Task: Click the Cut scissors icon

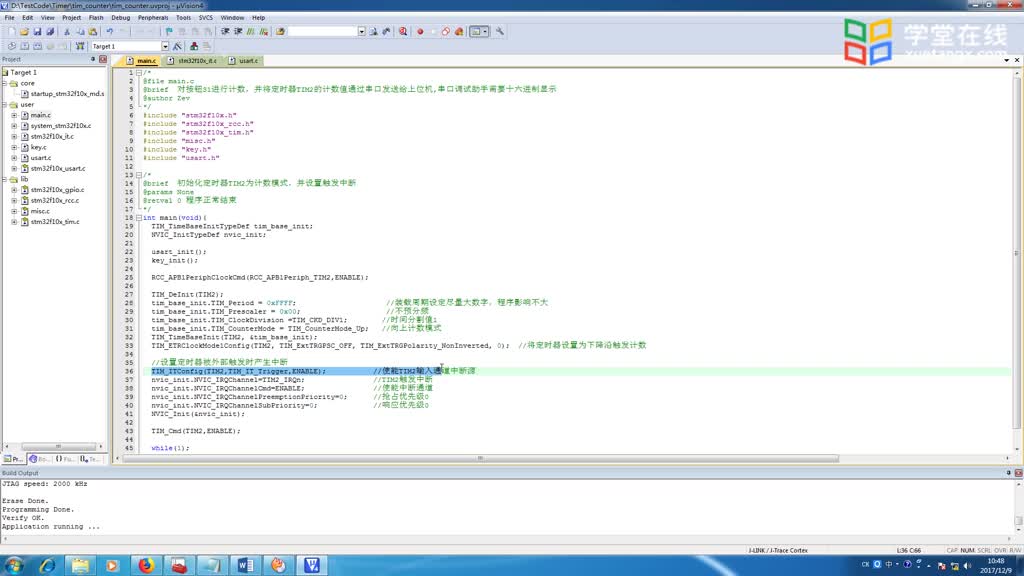Action: click(x=67, y=31)
